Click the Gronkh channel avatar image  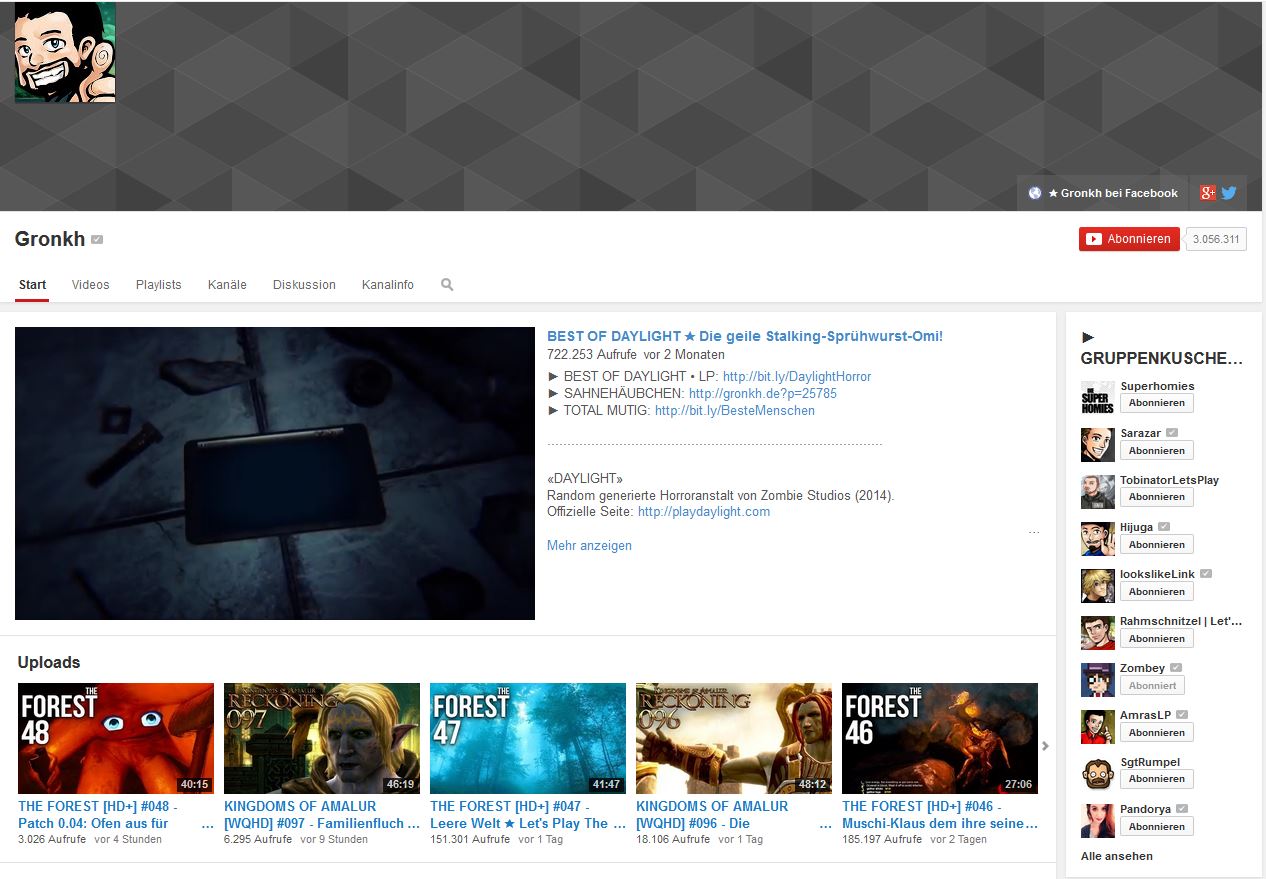click(x=65, y=52)
